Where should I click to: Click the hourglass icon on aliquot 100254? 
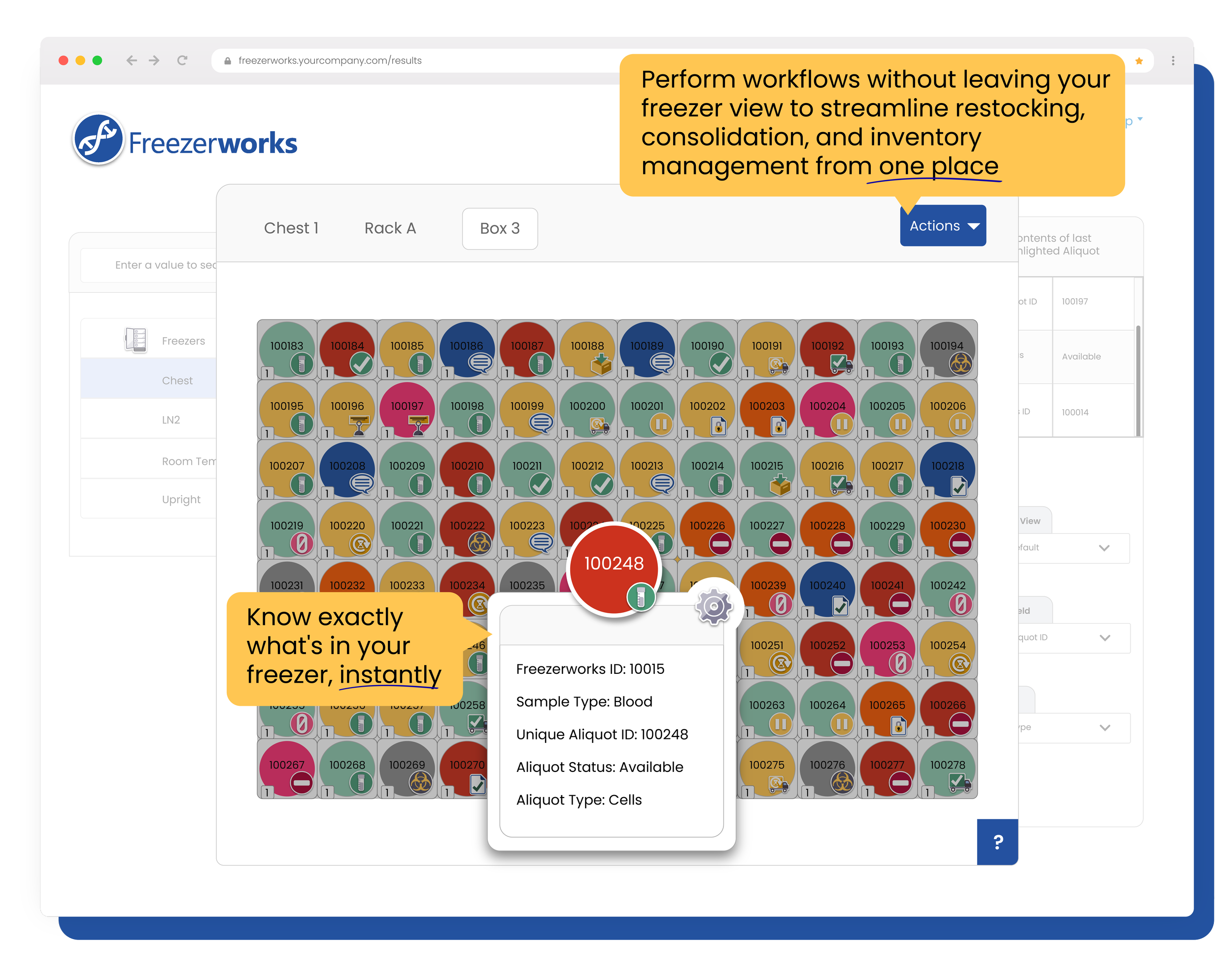pyautogui.click(x=960, y=664)
